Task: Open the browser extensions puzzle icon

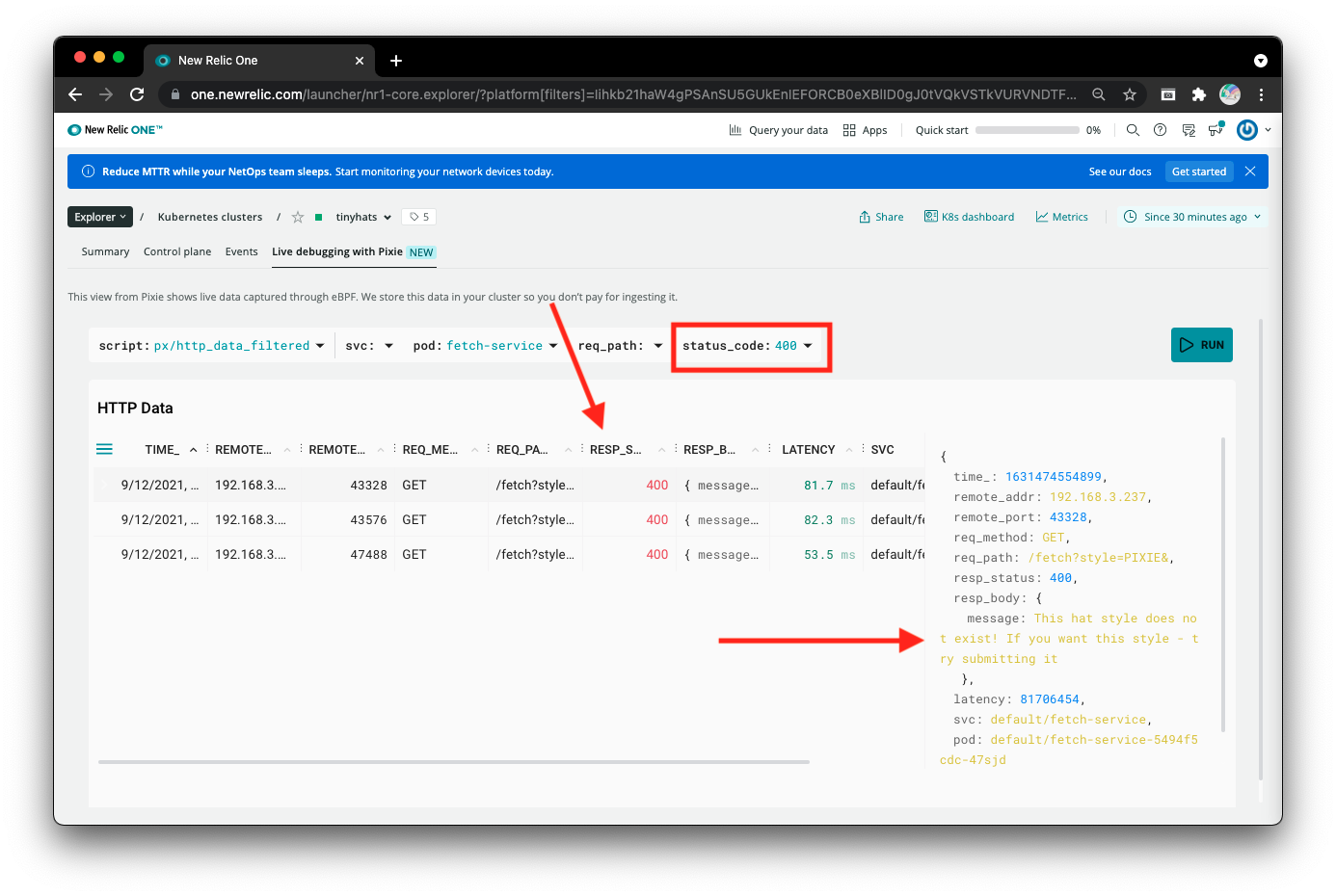Action: (x=1198, y=94)
